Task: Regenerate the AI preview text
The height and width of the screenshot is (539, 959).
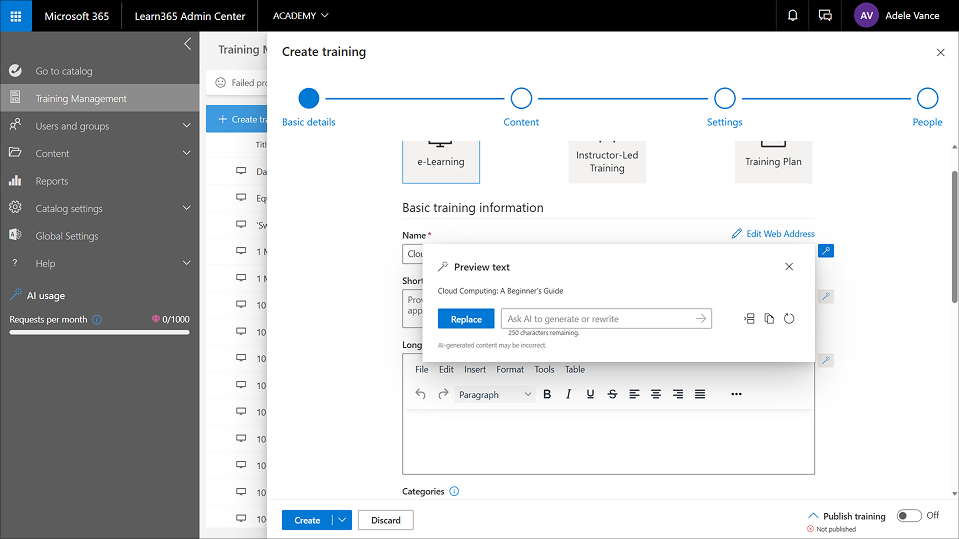Action: 789,319
